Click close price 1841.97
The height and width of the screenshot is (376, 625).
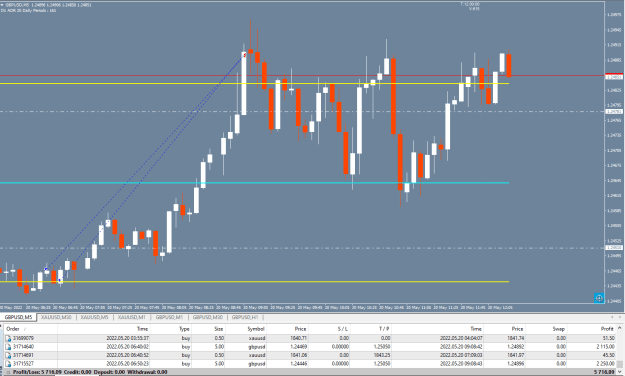516,355
